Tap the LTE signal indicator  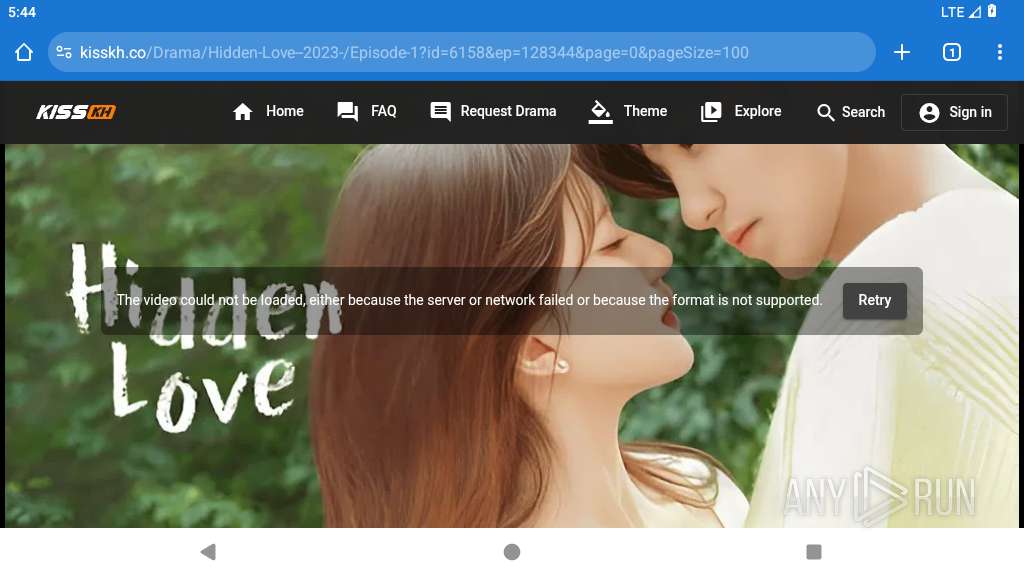point(961,12)
